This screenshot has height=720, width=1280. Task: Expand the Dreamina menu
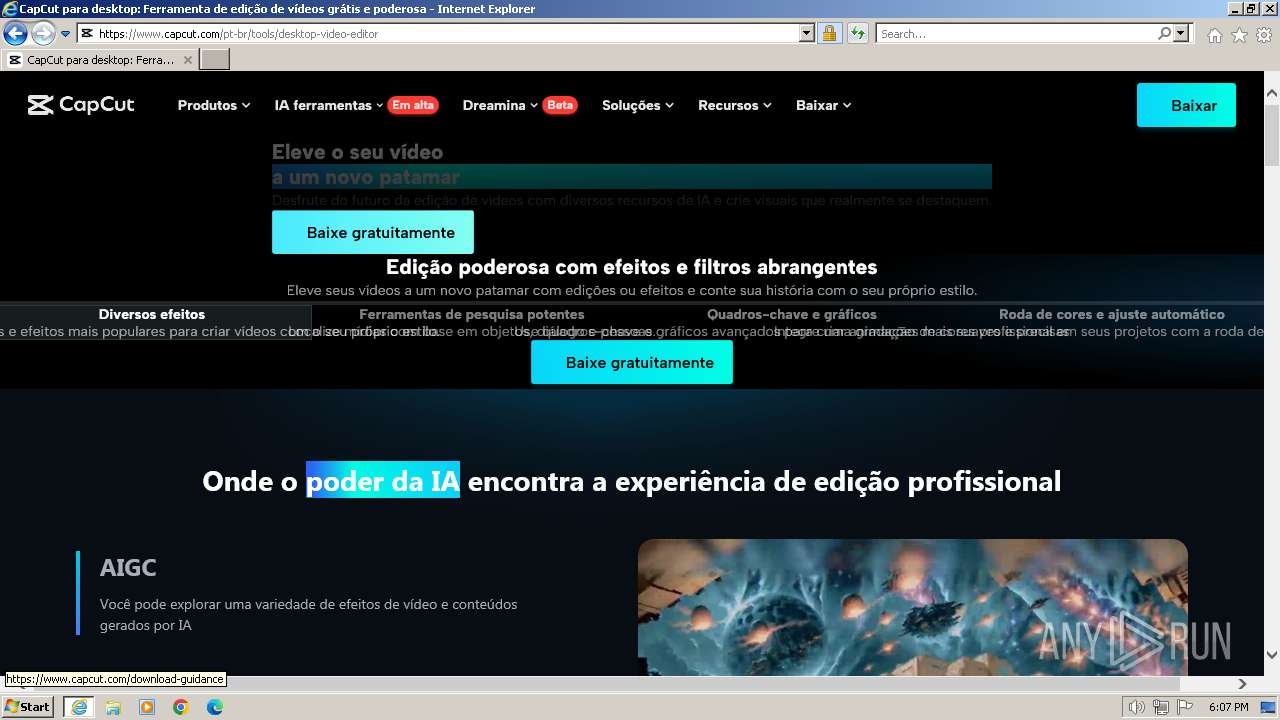coord(500,105)
